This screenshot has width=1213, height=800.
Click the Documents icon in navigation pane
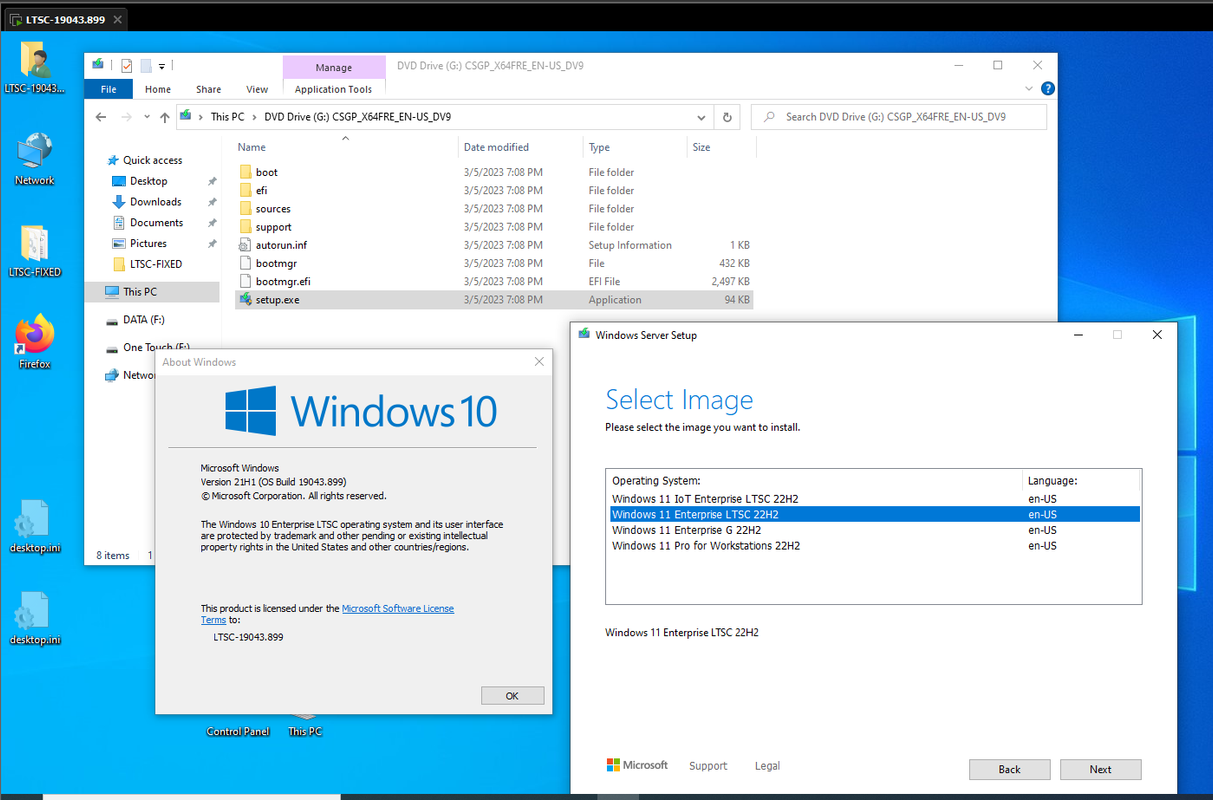point(119,223)
